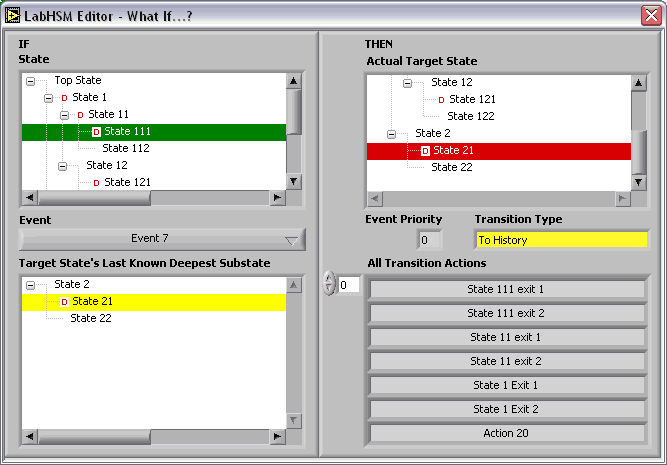Image resolution: width=667 pixels, height=465 pixels.
Task: Select State 22 in Actual Target State tree
Action: click(x=451, y=167)
